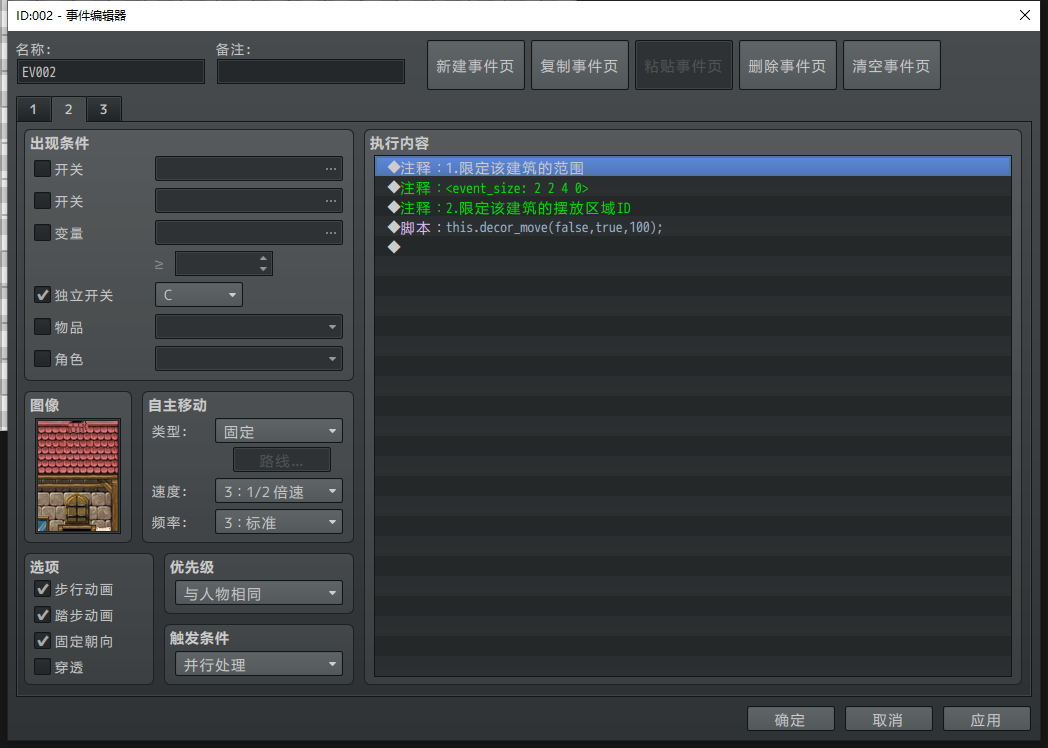
Task: Toggle the 变量 condition checkbox
Action: tap(42, 233)
